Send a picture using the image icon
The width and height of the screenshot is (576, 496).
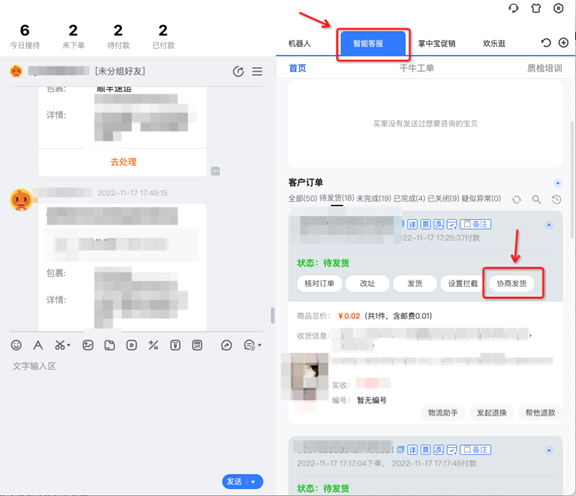(88, 345)
